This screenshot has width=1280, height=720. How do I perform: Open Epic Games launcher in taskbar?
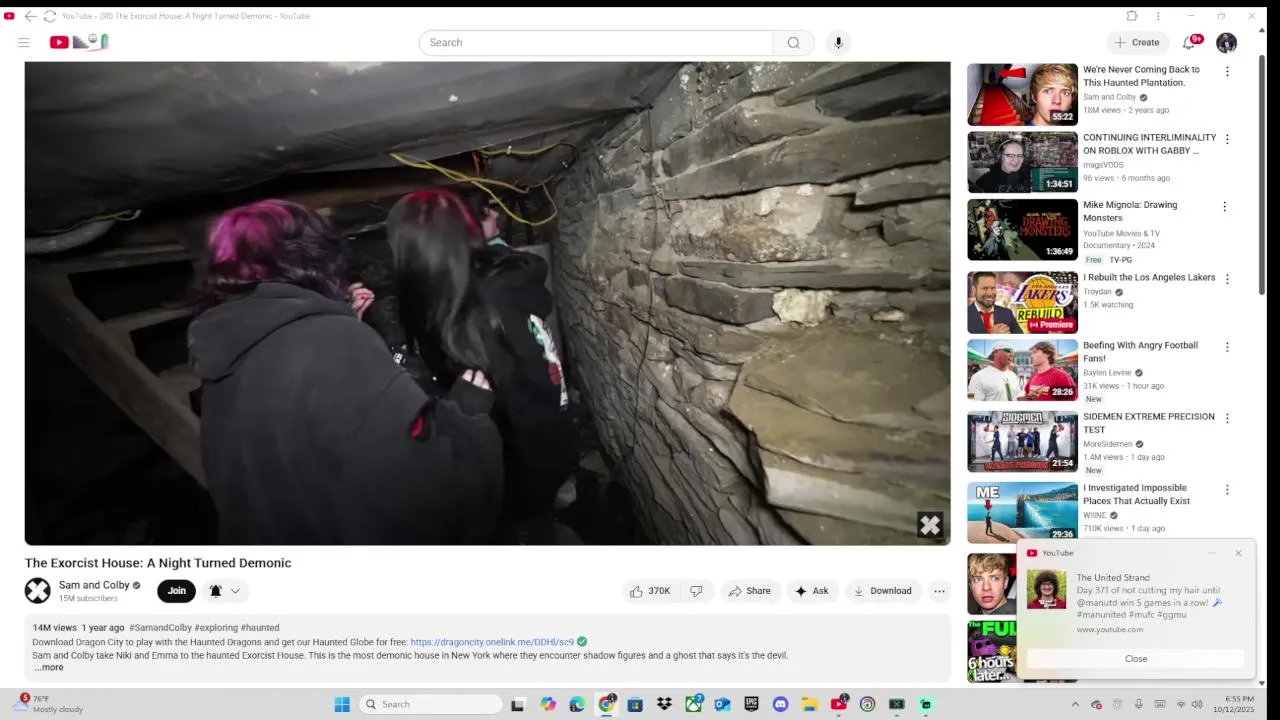pyautogui.click(x=751, y=704)
